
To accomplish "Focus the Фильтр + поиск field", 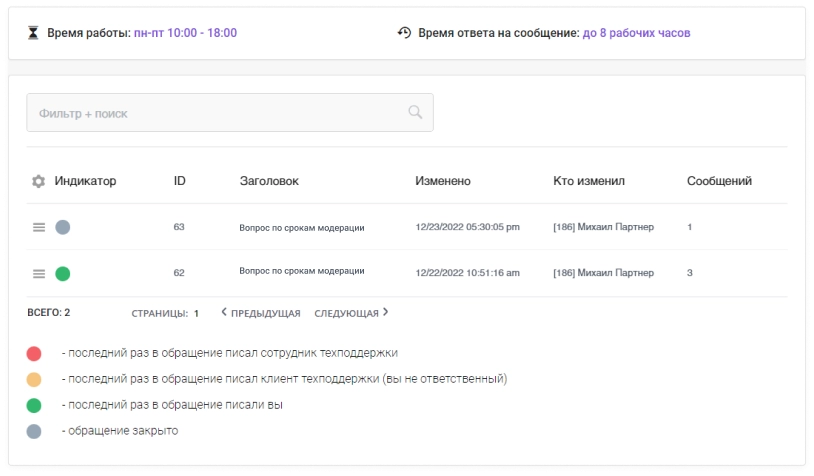I will [230, 113].
